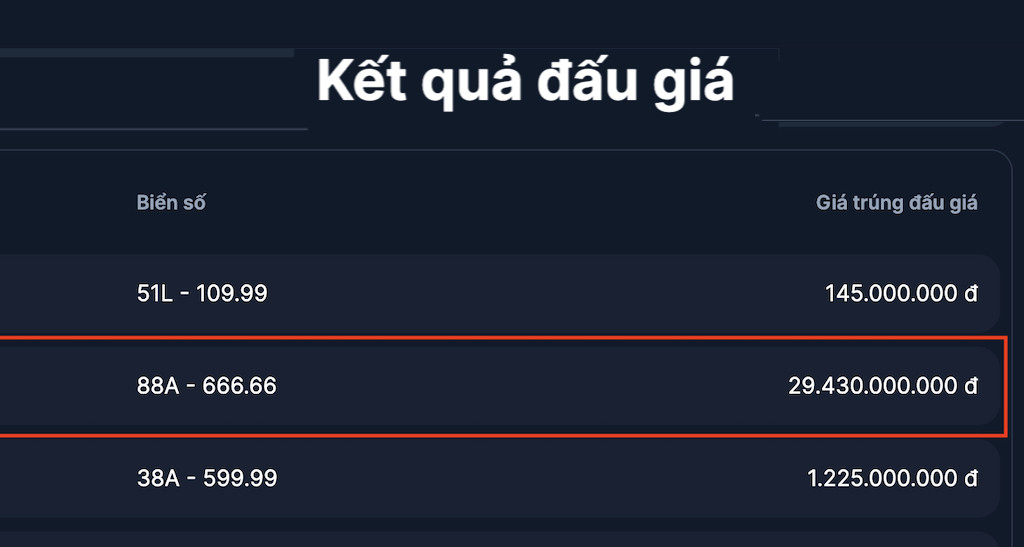Click the 29.430.000.000 đ winning price
Screen dimensions: 1024x547
click(873, 386)
